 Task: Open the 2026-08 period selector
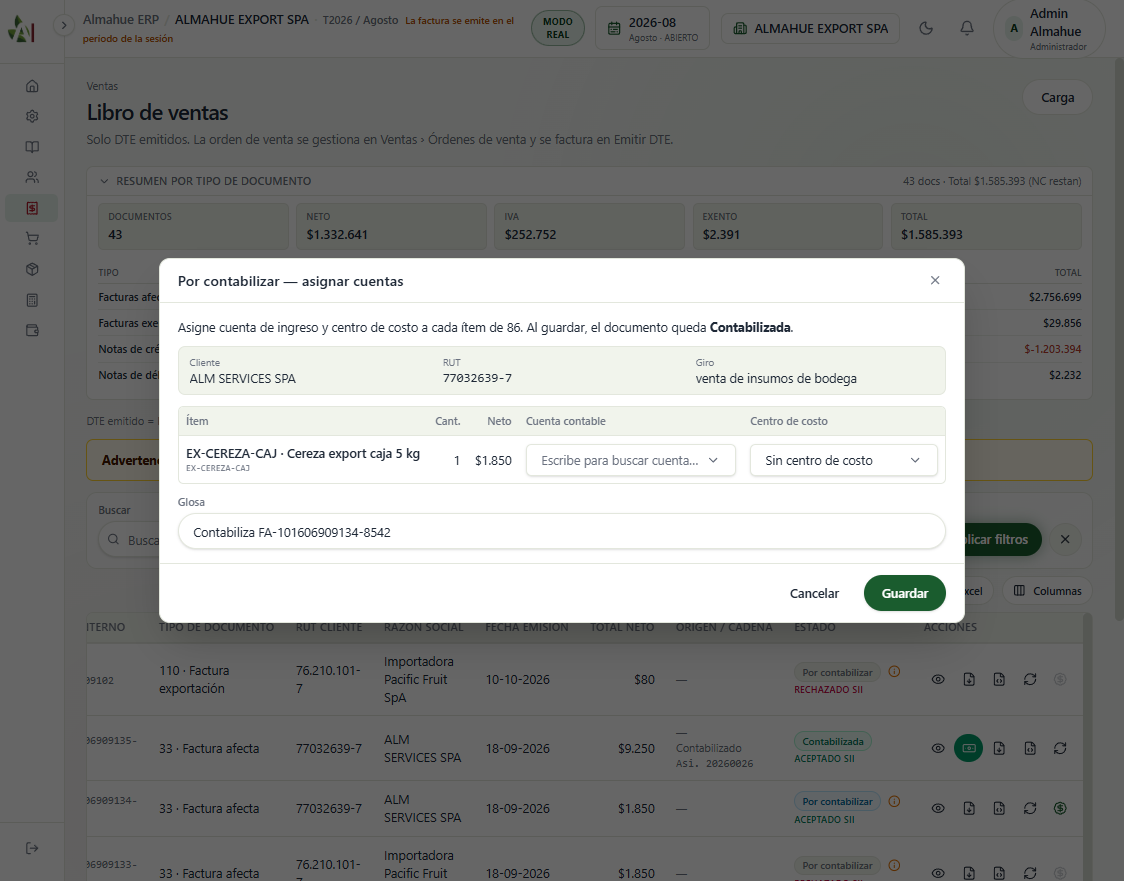click(x=652, y=29)
